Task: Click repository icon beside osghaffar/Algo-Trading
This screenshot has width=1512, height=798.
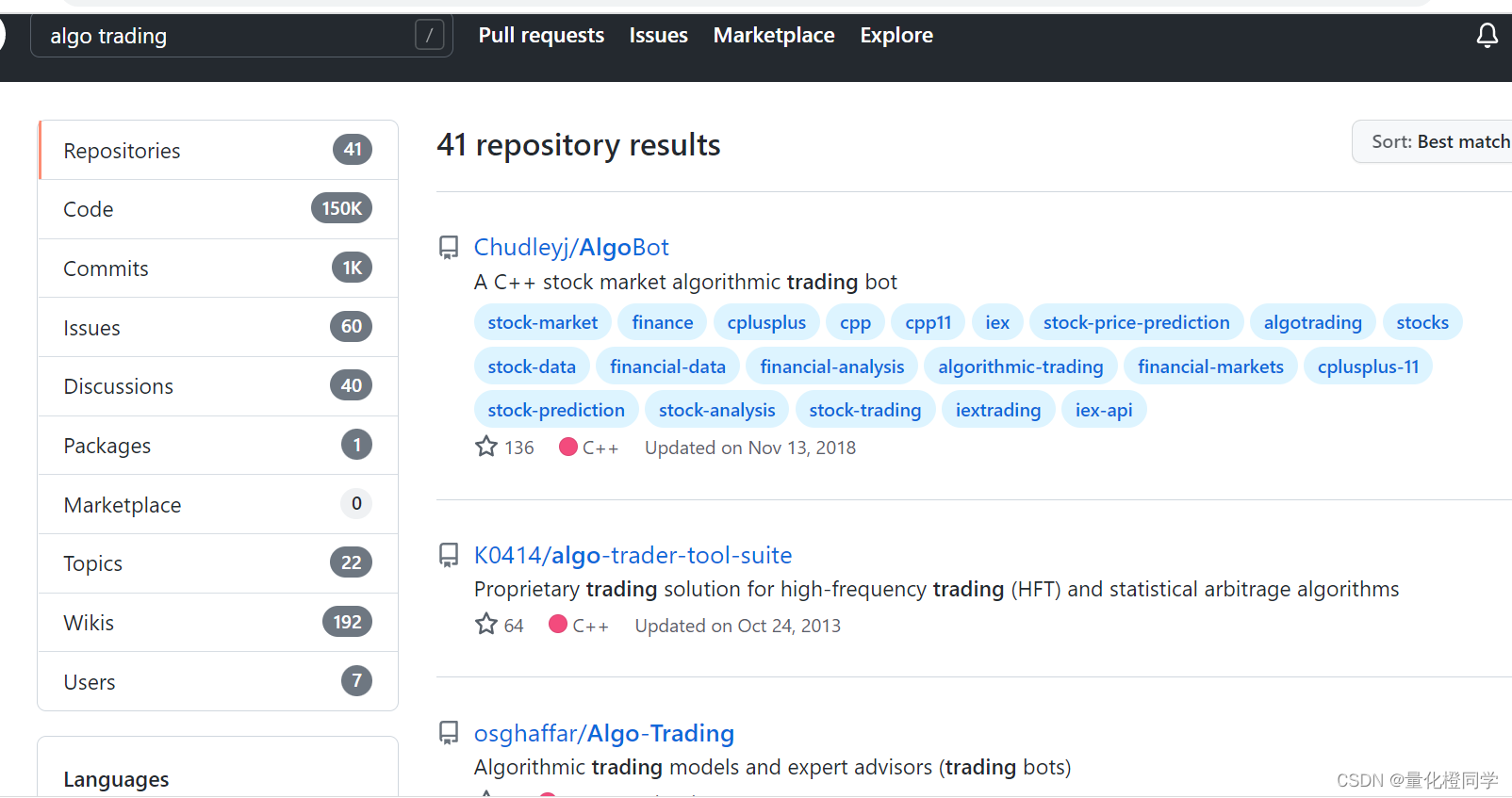Action: (449, 733)
